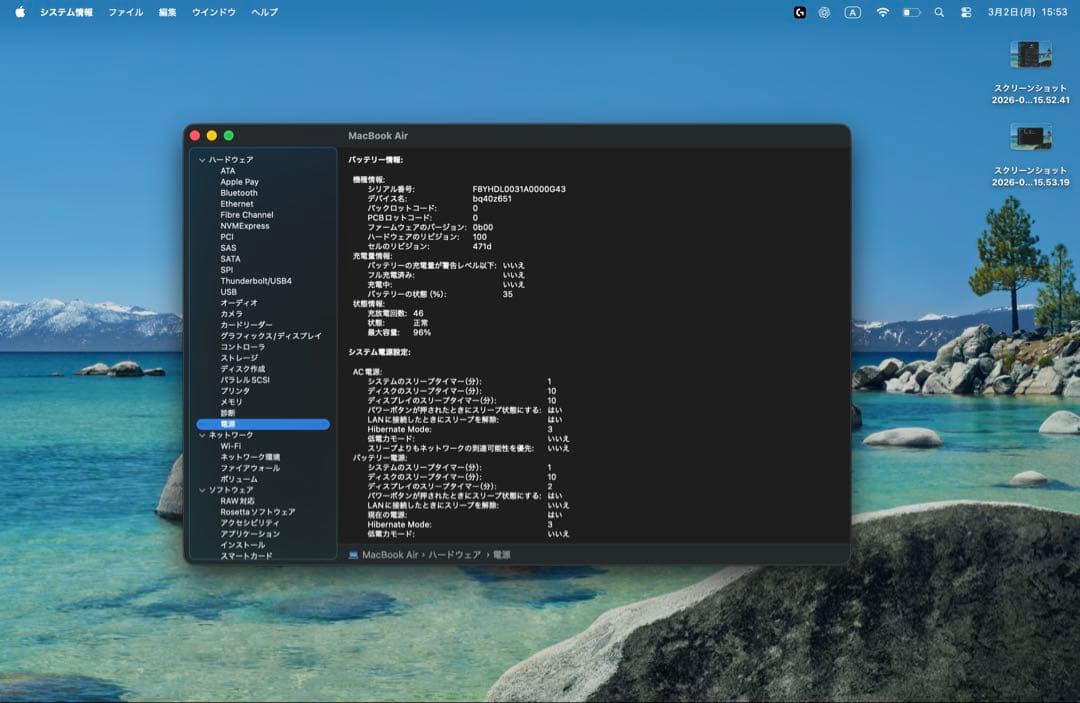This screenshot has height=703, width=1080.
Task: Select メモリ in the sidebar
Action: pos(231,402)
